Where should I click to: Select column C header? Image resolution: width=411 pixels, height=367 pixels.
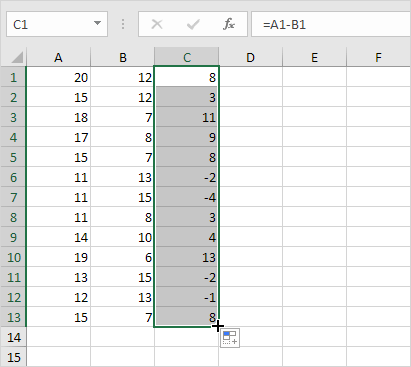[187, 57]
